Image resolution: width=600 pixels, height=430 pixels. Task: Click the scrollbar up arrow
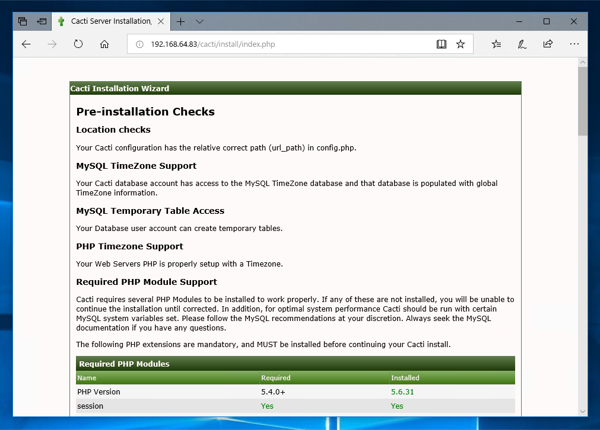[x=582, y=62]
